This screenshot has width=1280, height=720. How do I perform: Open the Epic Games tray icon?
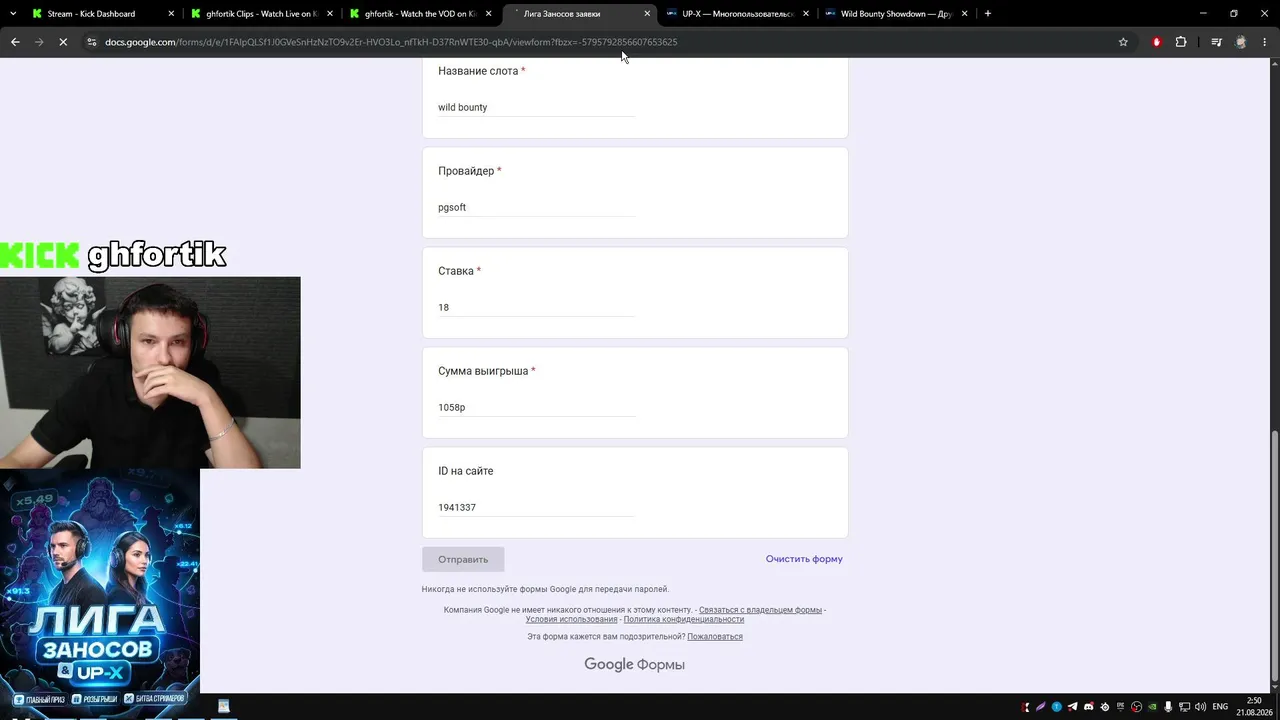[1121, 707]
